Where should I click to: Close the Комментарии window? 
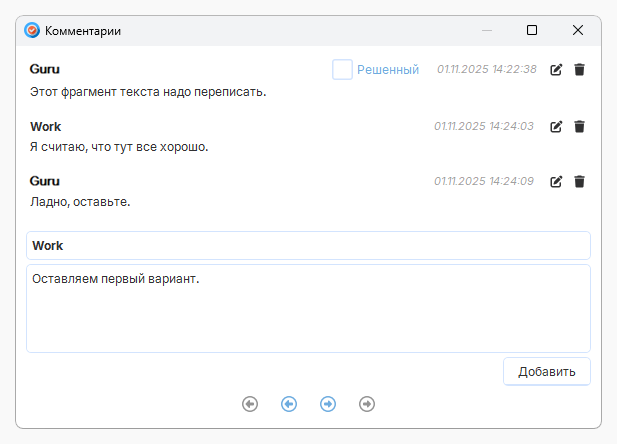pos(578,31)
